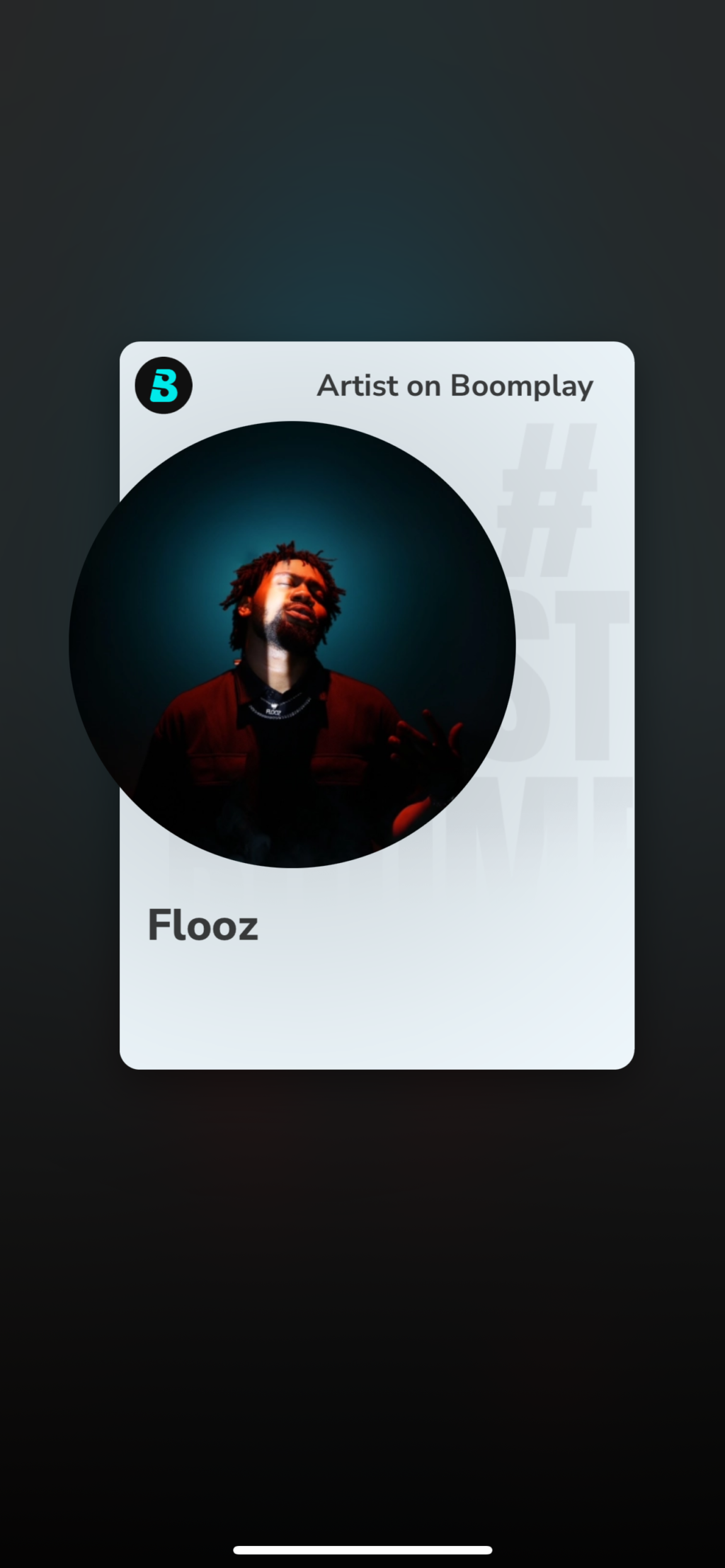Tap the FLOOZ necklace pendant in the photo
725x1568 pixels.
pos(274,709)
